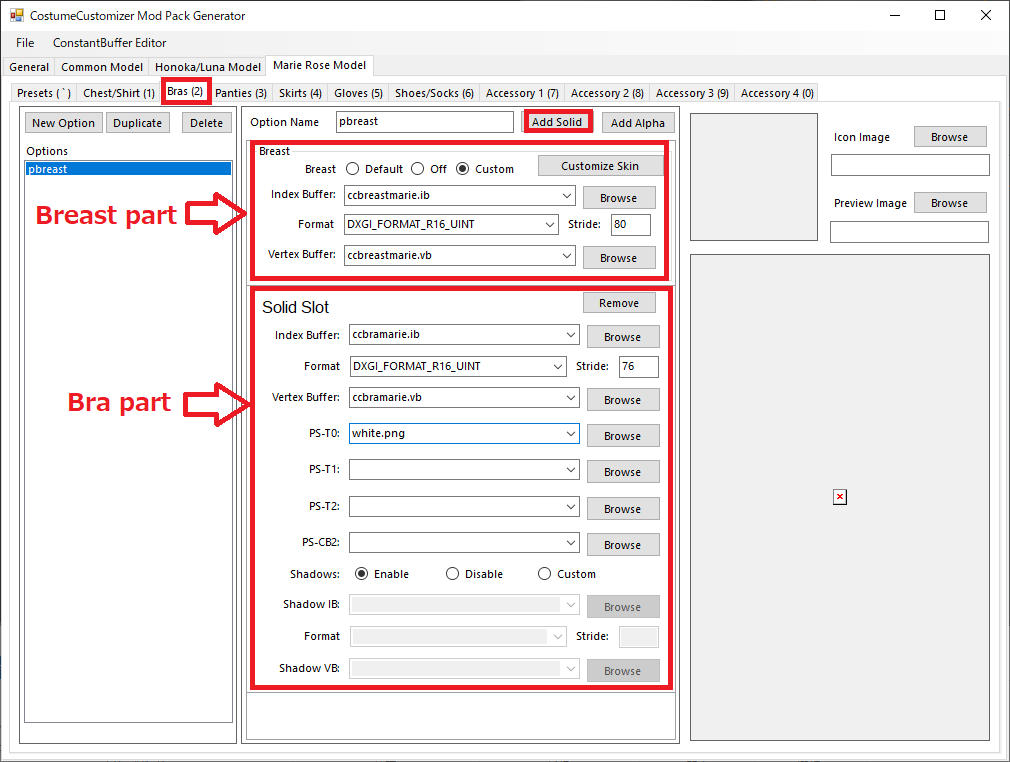Viewport: 1010px width, 762px height.
Task: Click the Add Solid button
Action: pos(557,122)
